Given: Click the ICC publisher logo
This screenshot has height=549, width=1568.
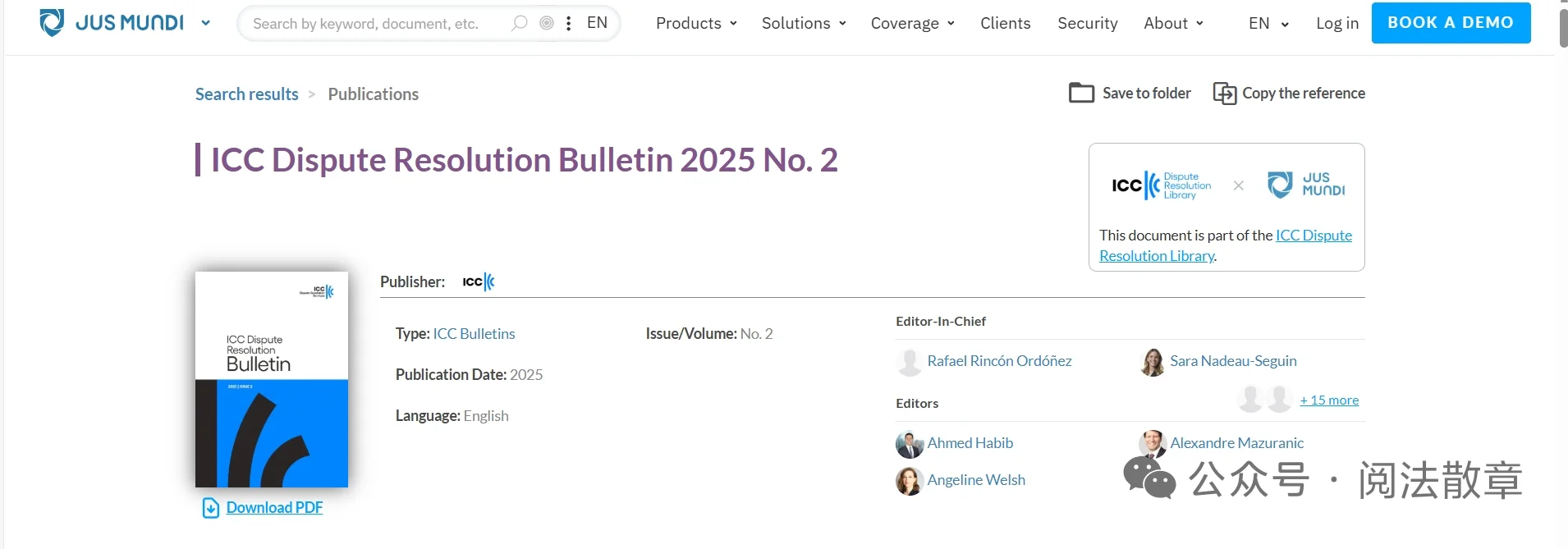Looking at the screenshot, I should [x=479, y=281].
